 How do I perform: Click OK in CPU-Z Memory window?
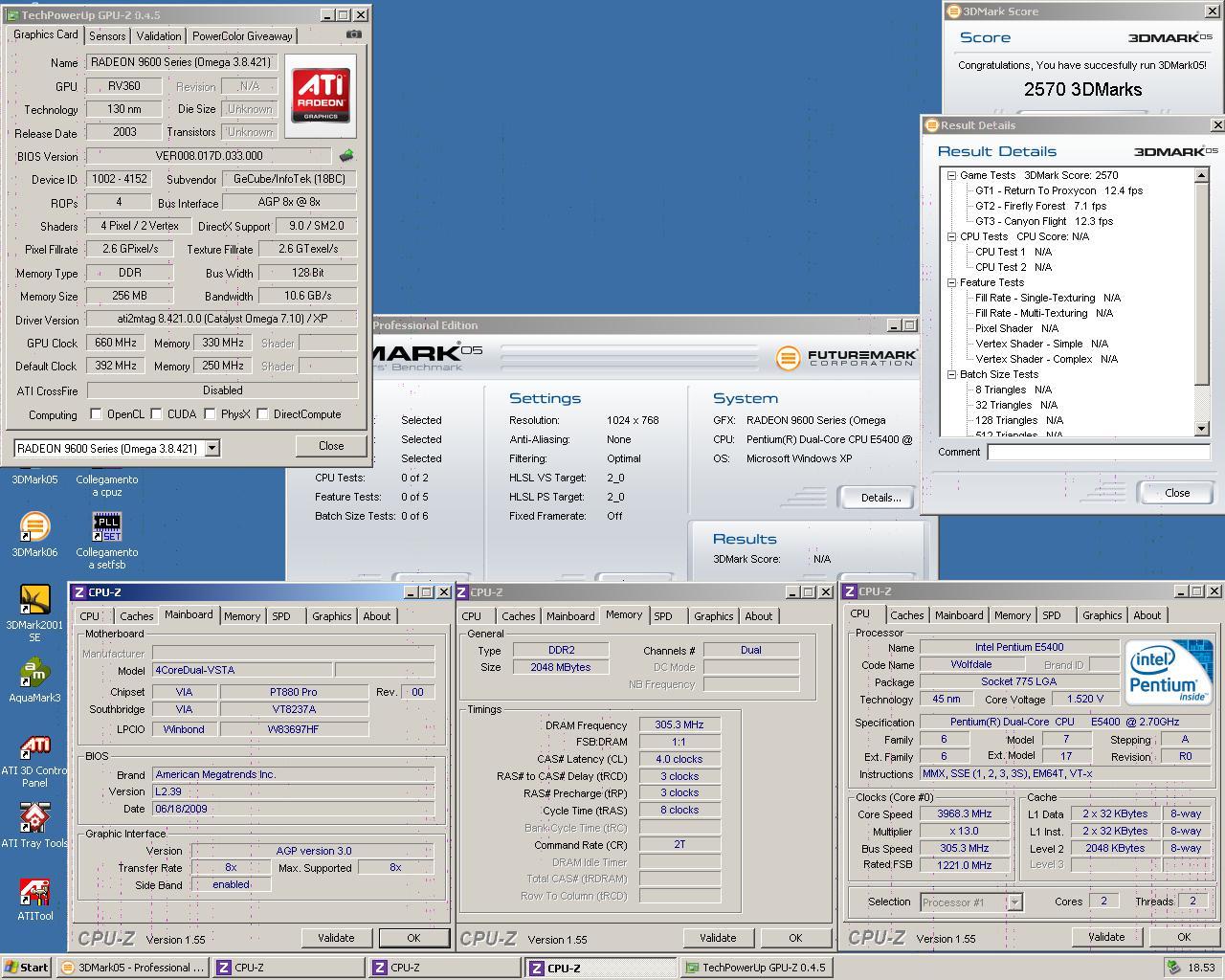(795, 938)
